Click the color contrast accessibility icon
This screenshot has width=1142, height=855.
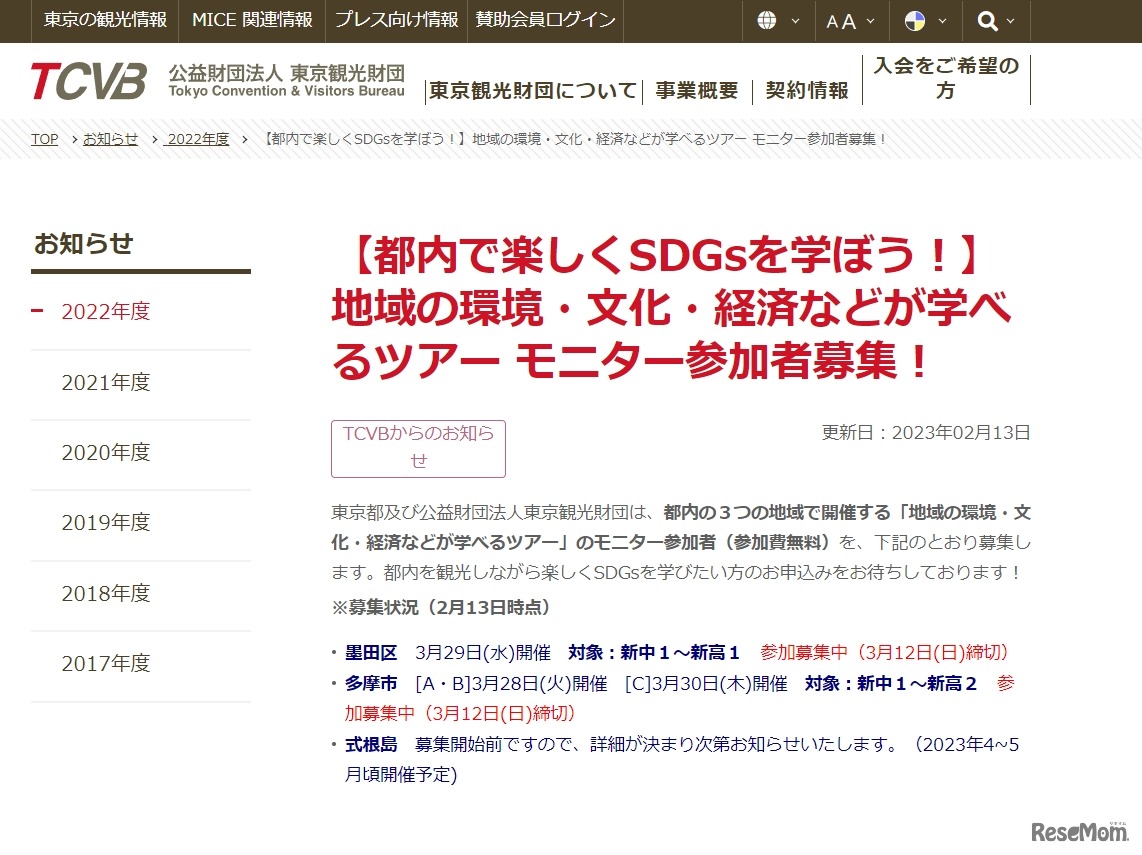(917, 20)
